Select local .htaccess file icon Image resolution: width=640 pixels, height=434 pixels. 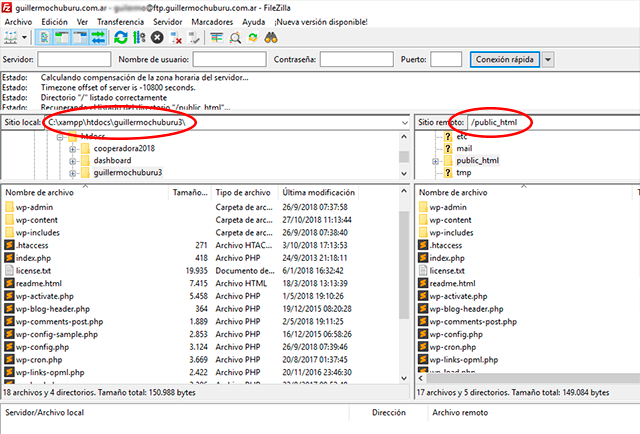9,245
